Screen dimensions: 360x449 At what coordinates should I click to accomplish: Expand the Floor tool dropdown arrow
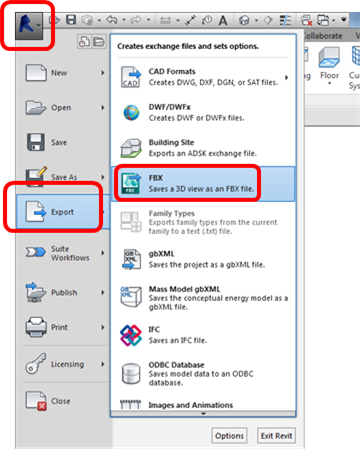[x=329, y=84]
